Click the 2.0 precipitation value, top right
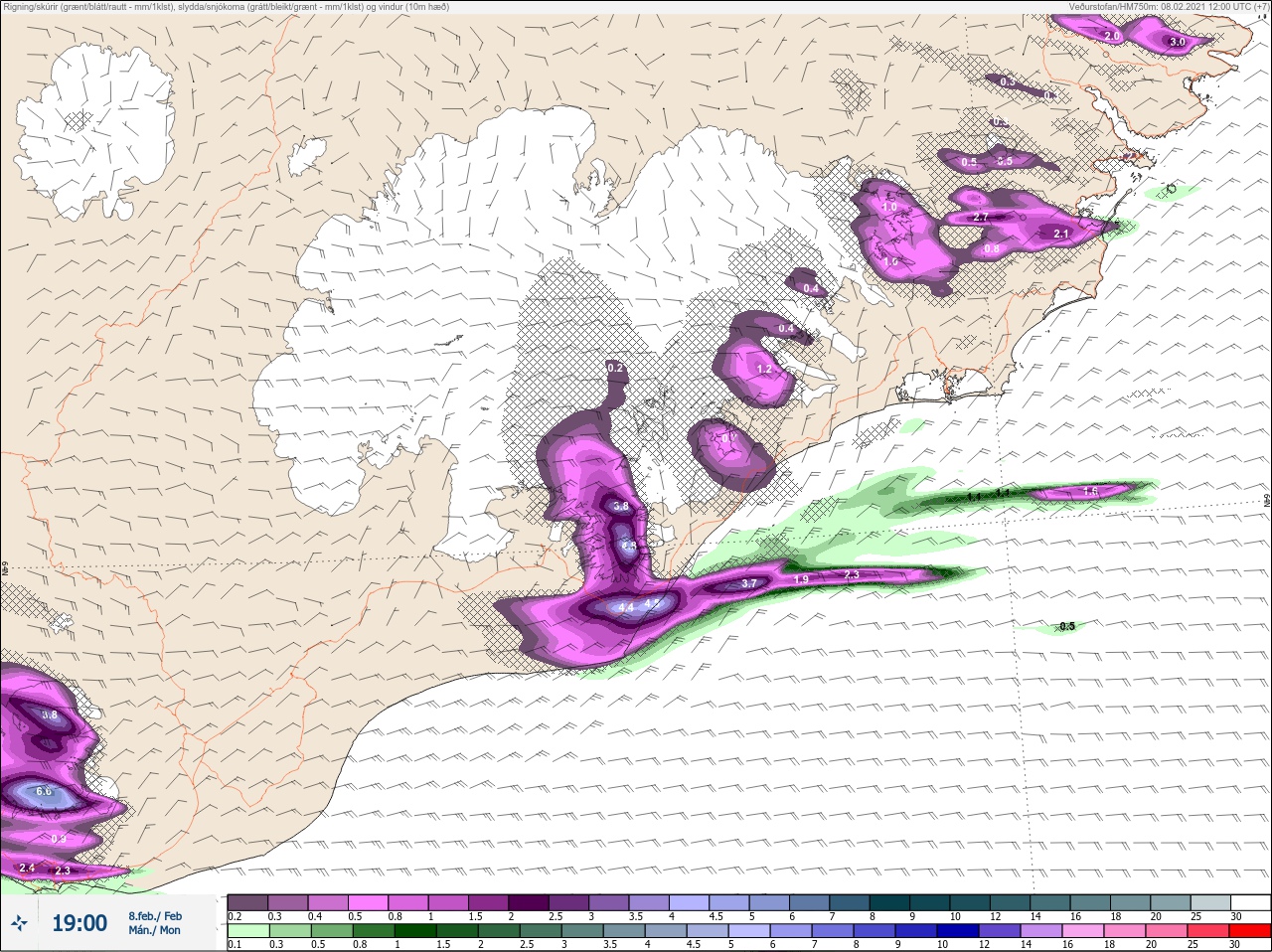 (x=1113, y=36)
